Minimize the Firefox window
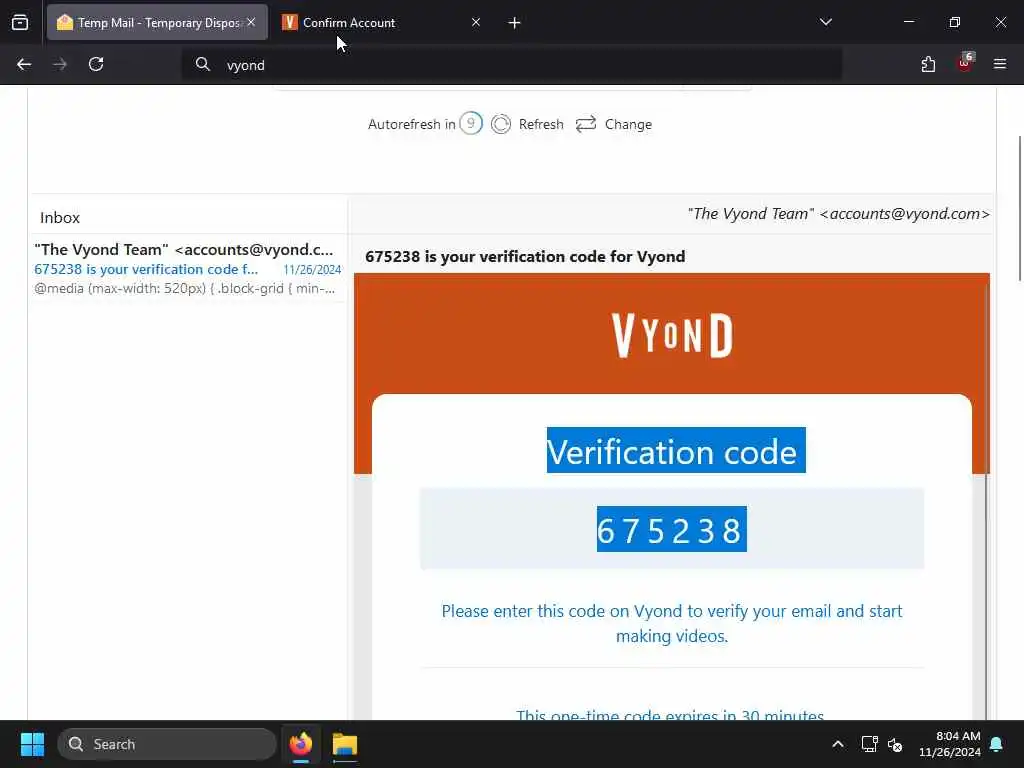1024x768 pixels. 908,22
